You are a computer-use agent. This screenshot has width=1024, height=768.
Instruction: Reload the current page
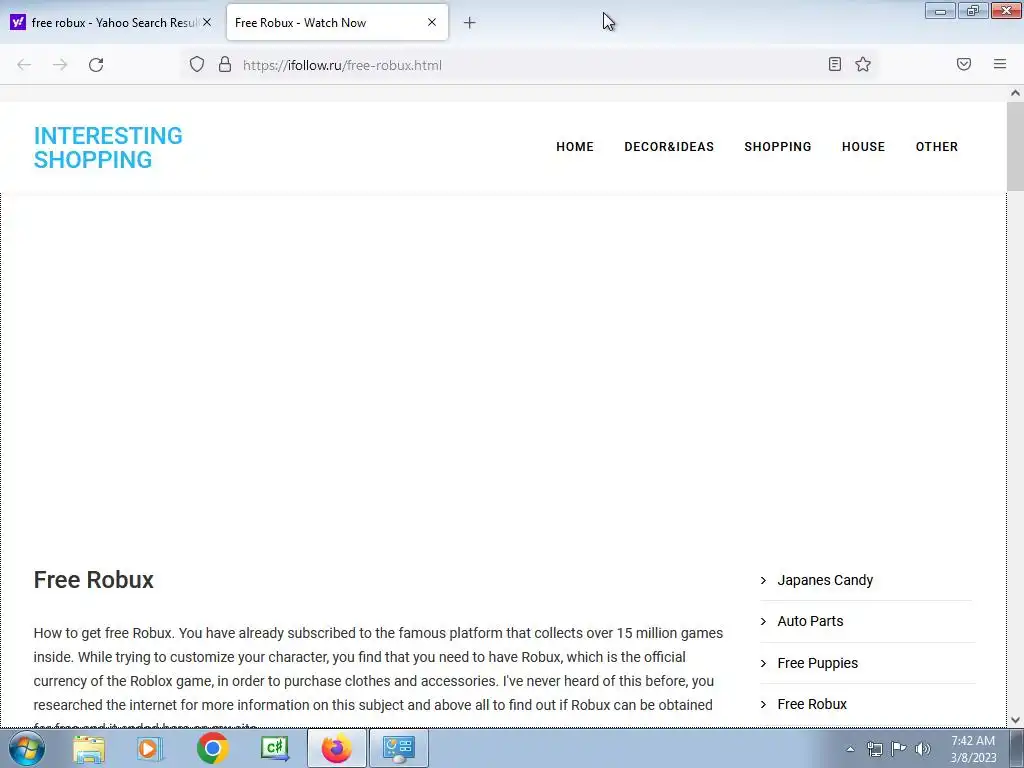[96, 65]
